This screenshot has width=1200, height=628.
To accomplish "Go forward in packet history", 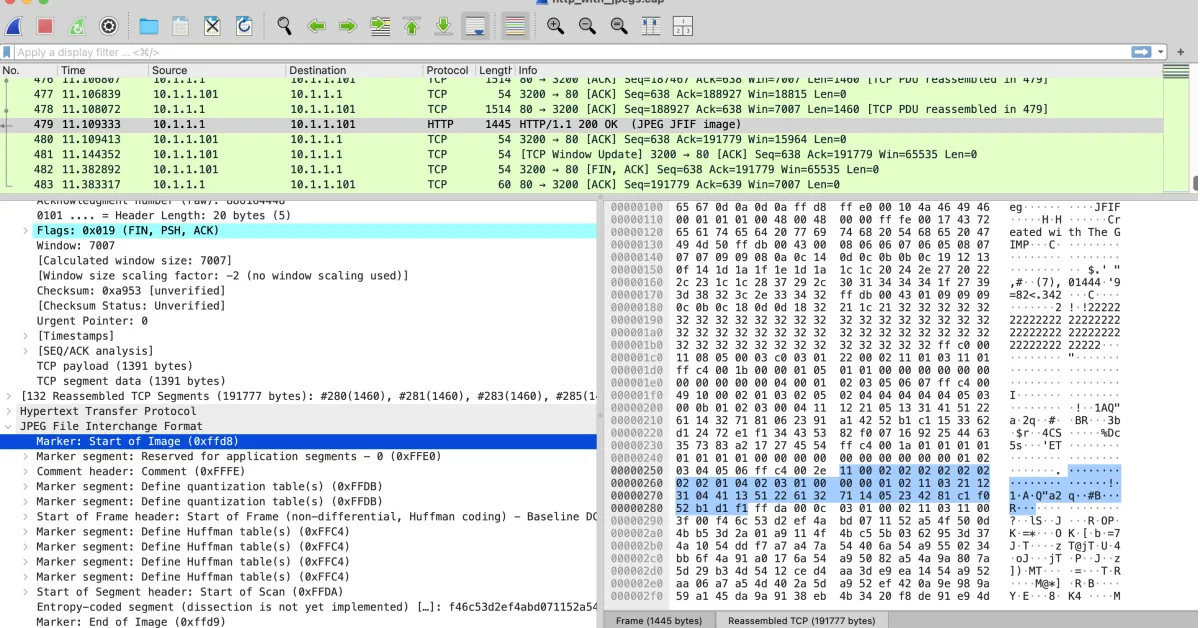I will click(348, 26).
